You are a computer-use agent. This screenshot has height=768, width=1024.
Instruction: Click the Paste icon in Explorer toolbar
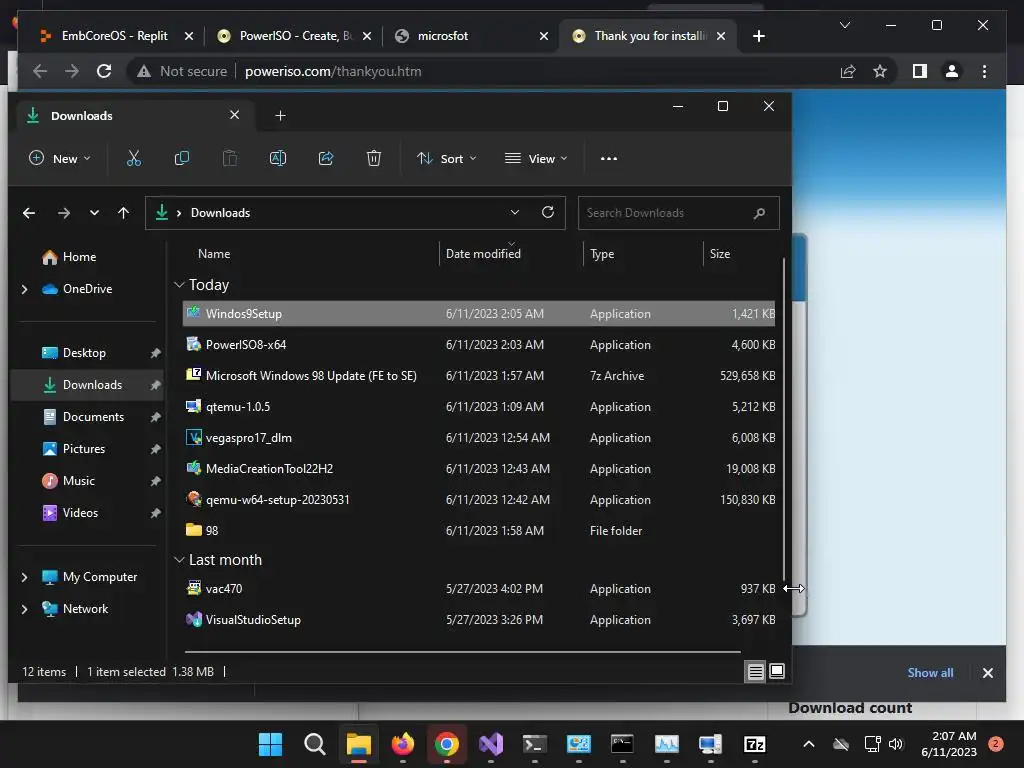(x=230, y=158)
